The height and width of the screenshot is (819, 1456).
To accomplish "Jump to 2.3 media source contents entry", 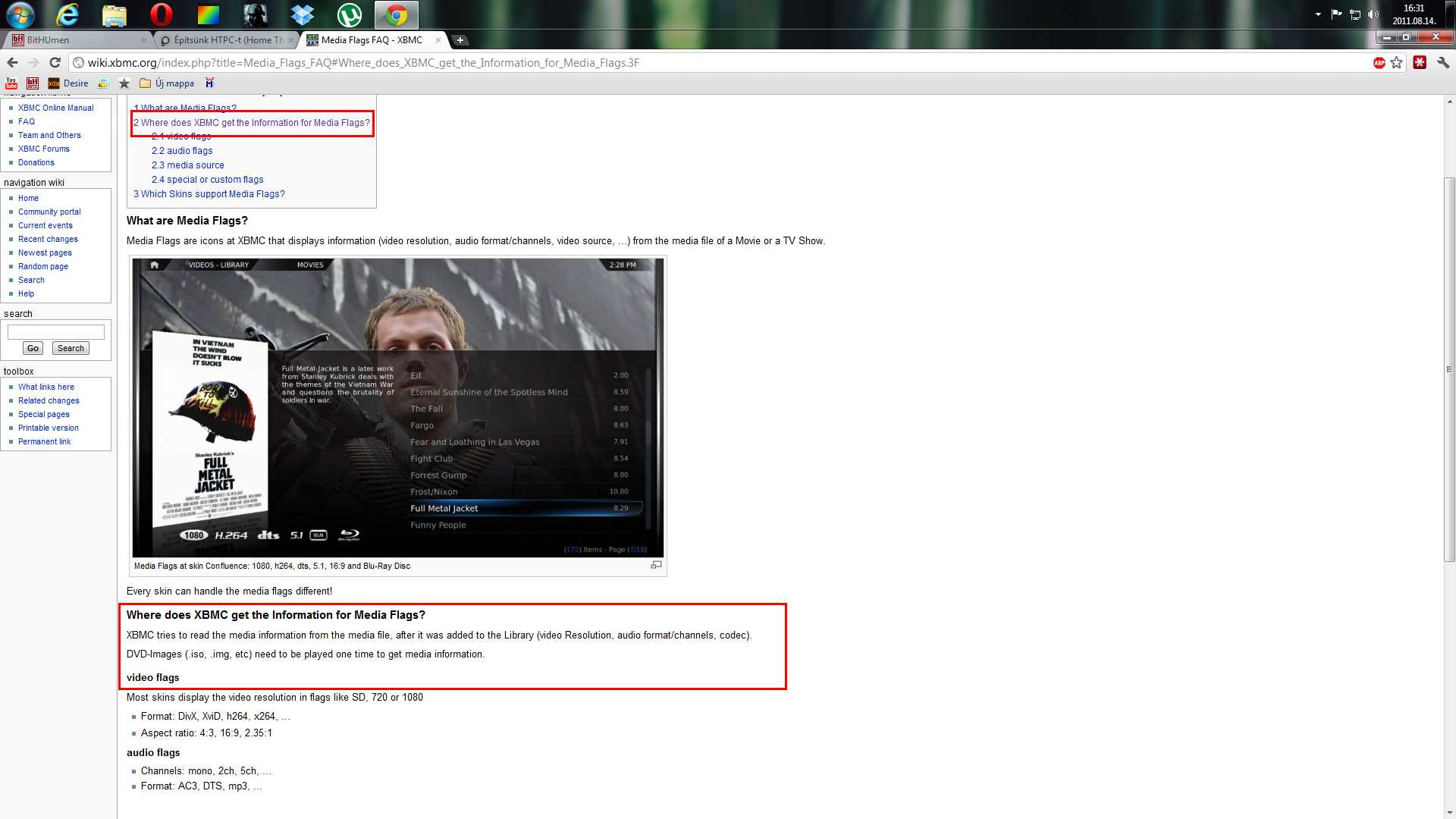I will coord(188,165).
